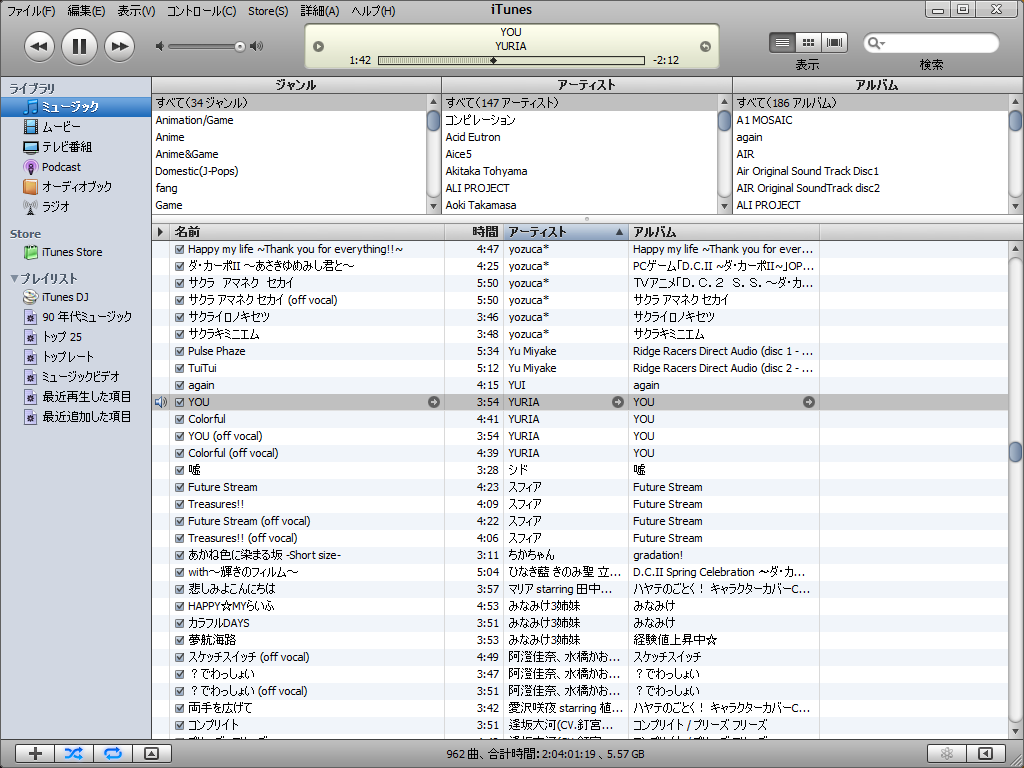Select Anime&Game genre
Viewport: 1024px width, 768px height.
click(x=289, y=154)
